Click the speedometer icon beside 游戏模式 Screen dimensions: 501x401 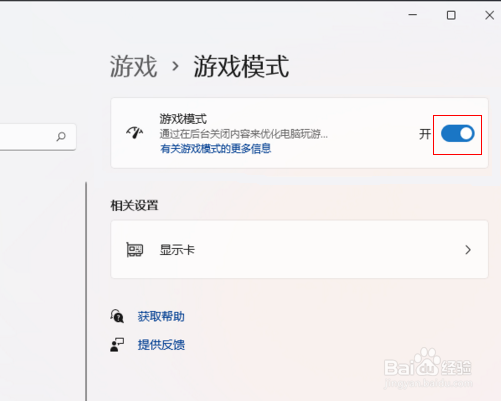tap(135, 133)
